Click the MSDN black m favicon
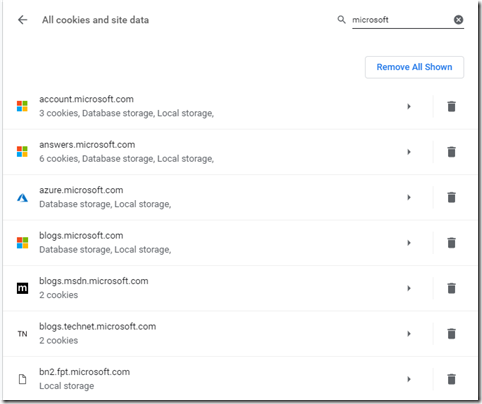The image size is (482, 404). pyautogui.click(x=22, y=288)
